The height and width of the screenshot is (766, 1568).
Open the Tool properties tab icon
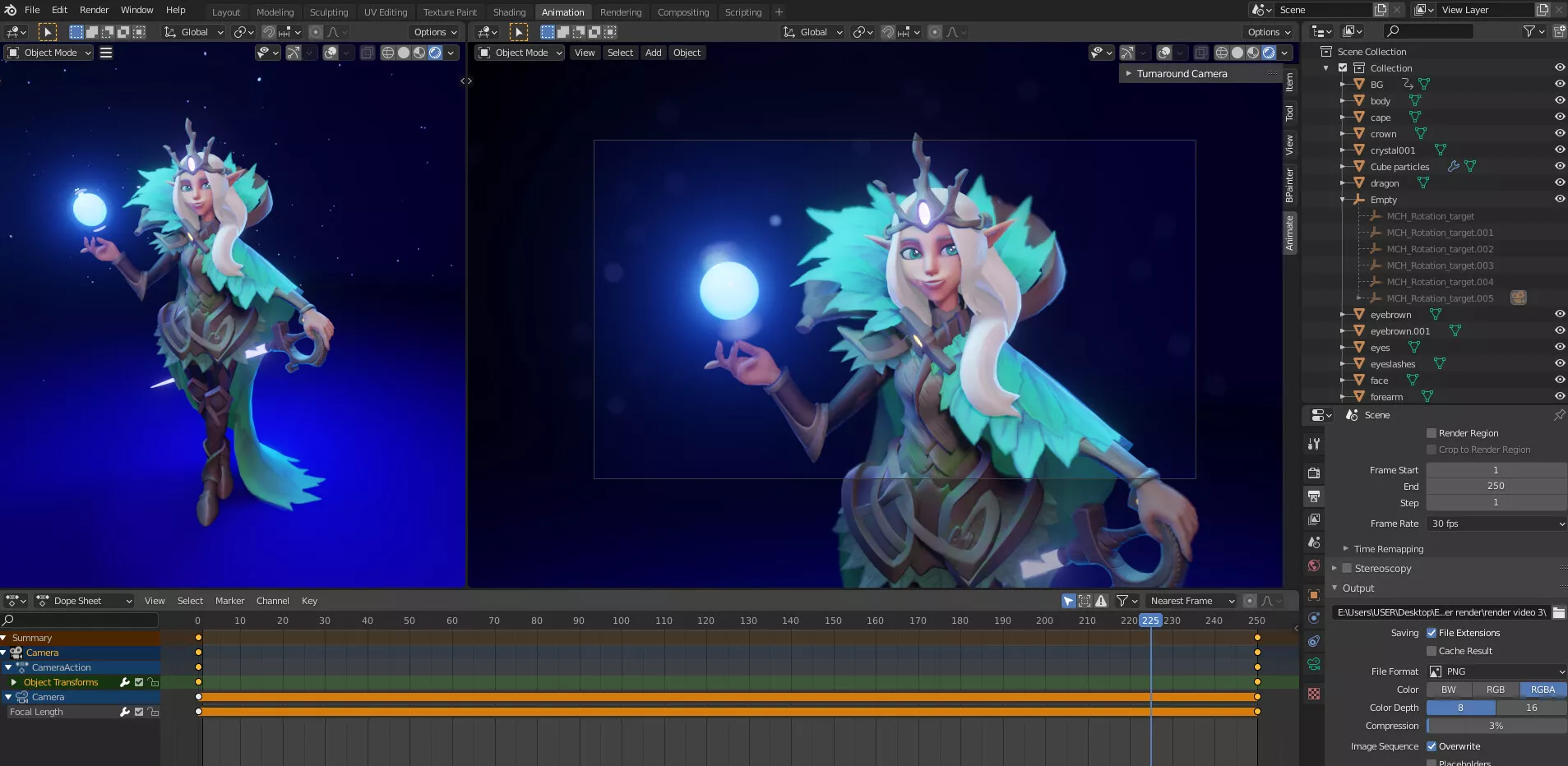(1314, 444)
